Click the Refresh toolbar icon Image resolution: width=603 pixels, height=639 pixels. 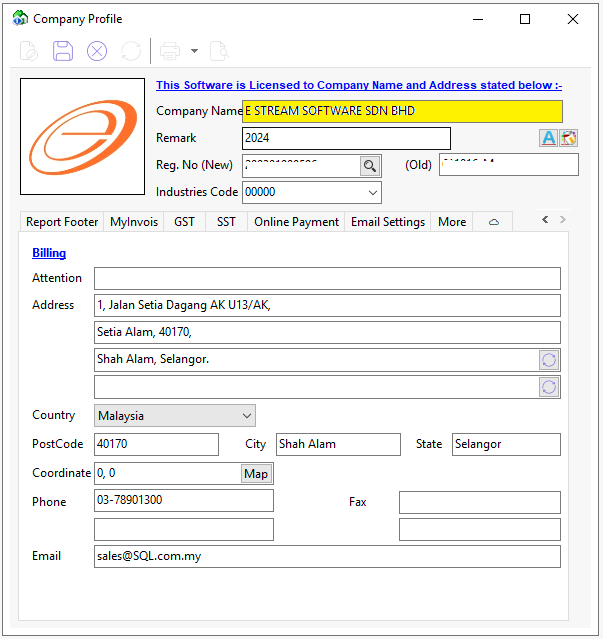[130, 51]
